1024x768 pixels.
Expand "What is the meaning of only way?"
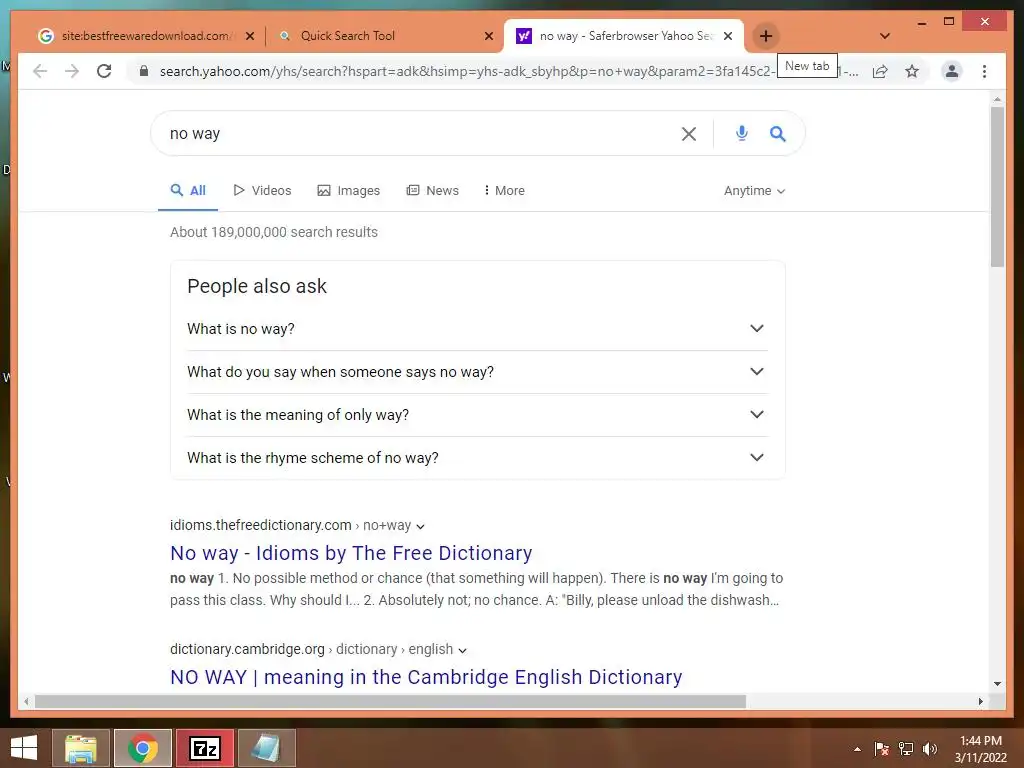tap(477, 415)
